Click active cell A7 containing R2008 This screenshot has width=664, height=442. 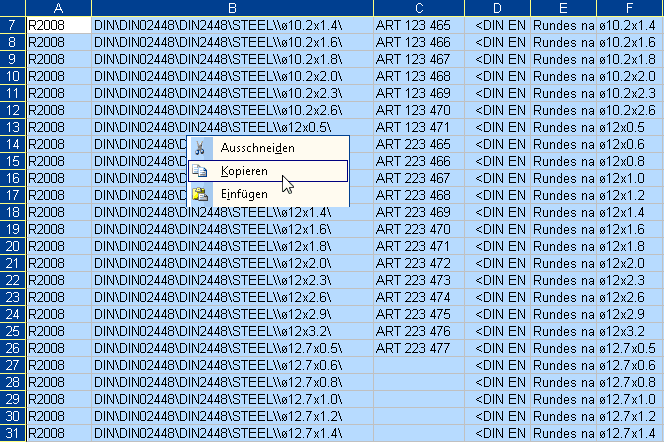tap(57, 24)
